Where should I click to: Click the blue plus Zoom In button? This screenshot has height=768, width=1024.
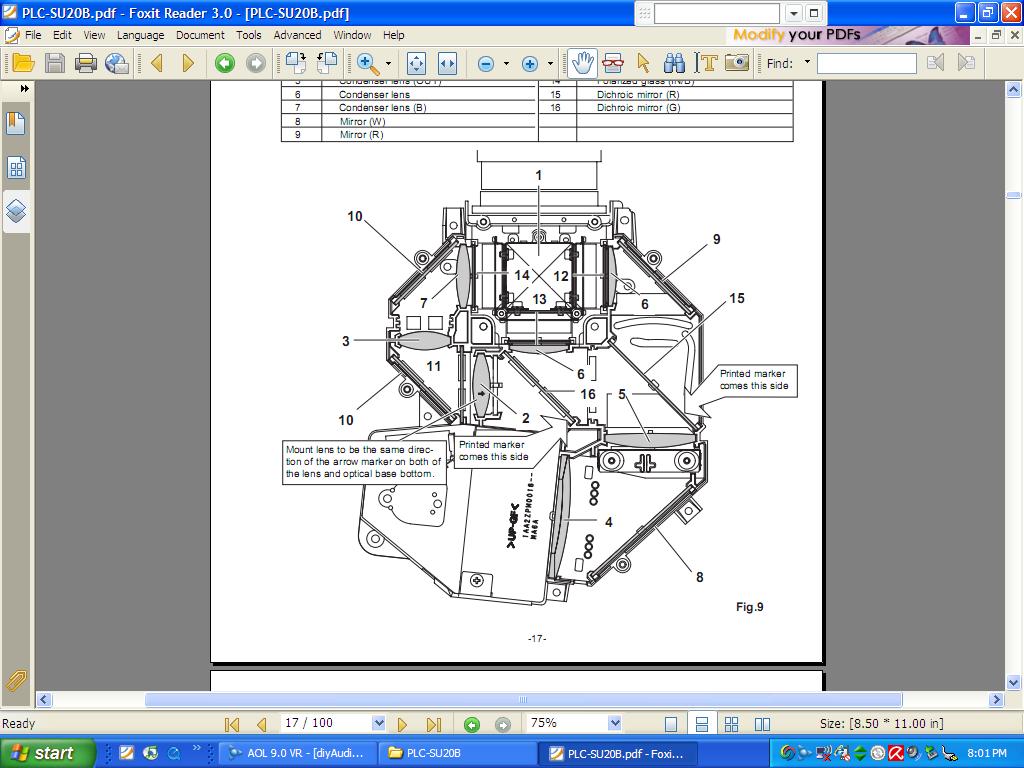click(x=530, y=63)
